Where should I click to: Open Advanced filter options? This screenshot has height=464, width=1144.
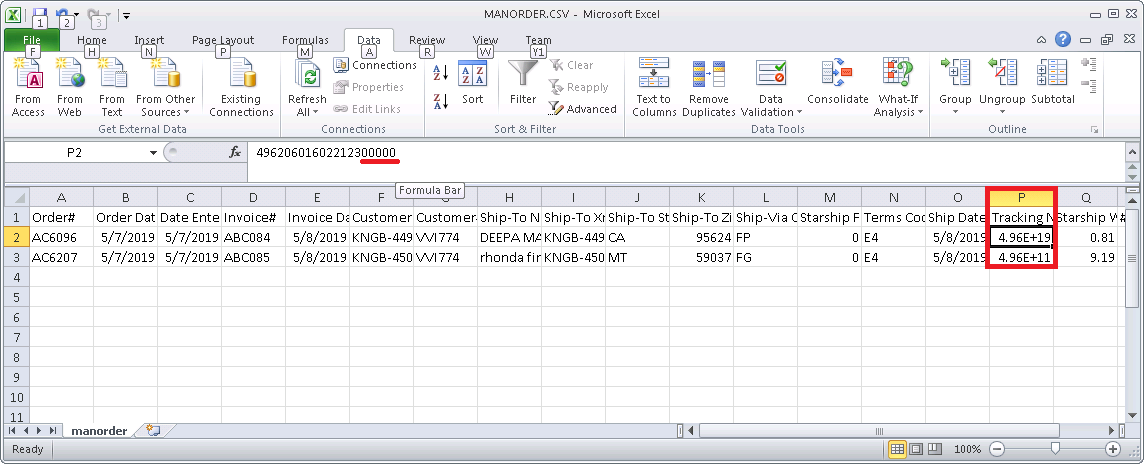click(x=582, y=109)
